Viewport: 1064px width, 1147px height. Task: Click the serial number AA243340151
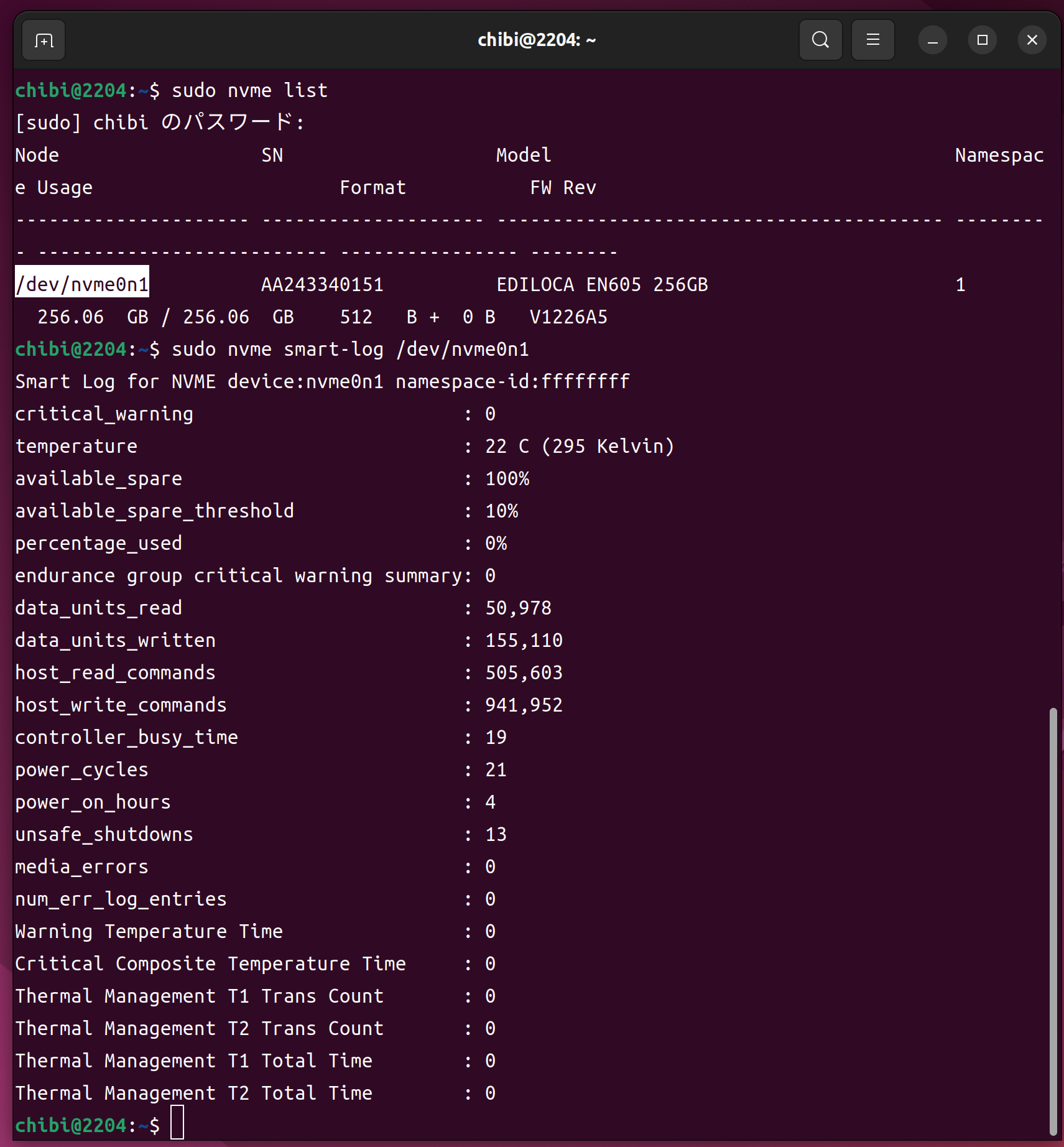[322, 285]
